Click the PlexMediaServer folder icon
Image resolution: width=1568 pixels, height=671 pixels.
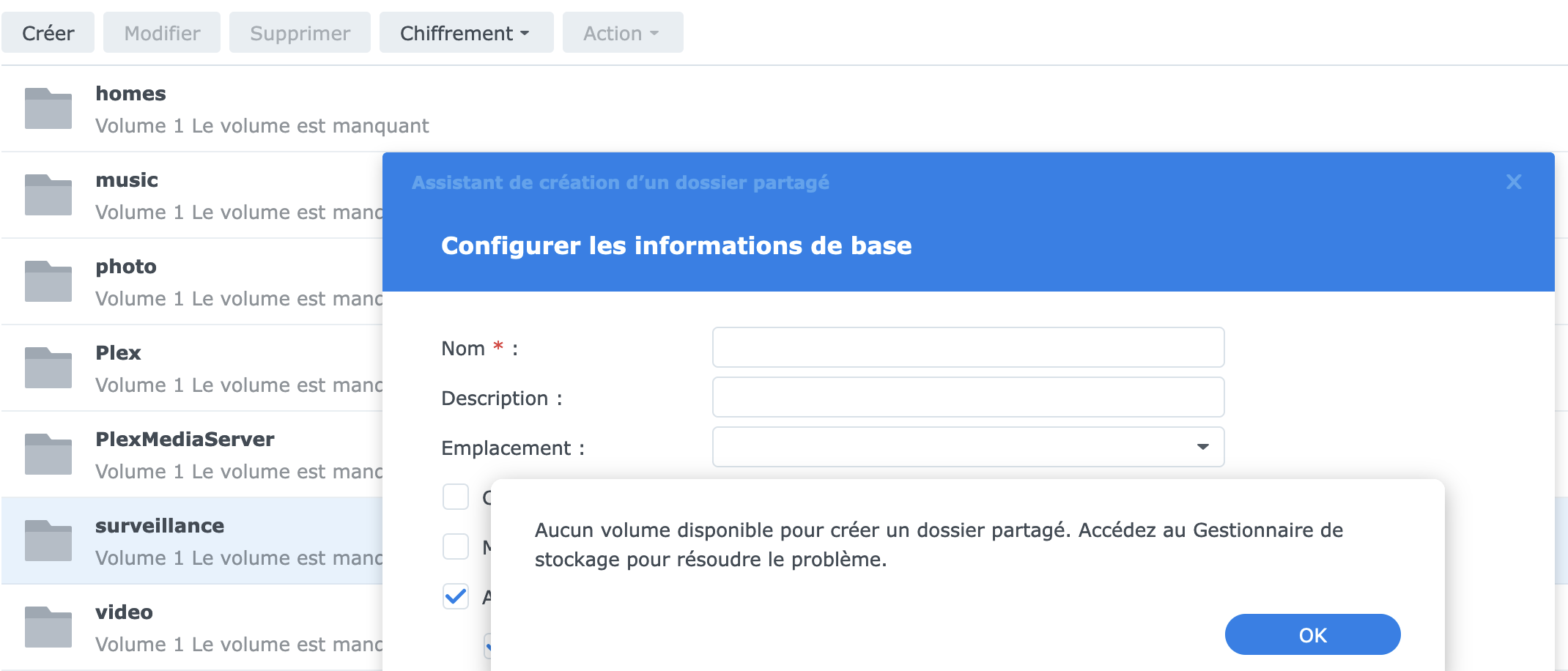pos(48,454)
